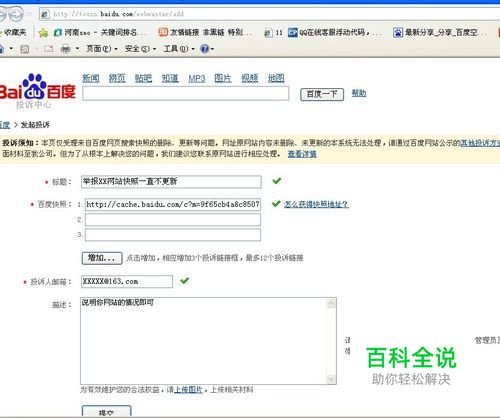Open the 河南seo 关键词排名 bookmark
The image size is (500, 418).
point(100,32)
